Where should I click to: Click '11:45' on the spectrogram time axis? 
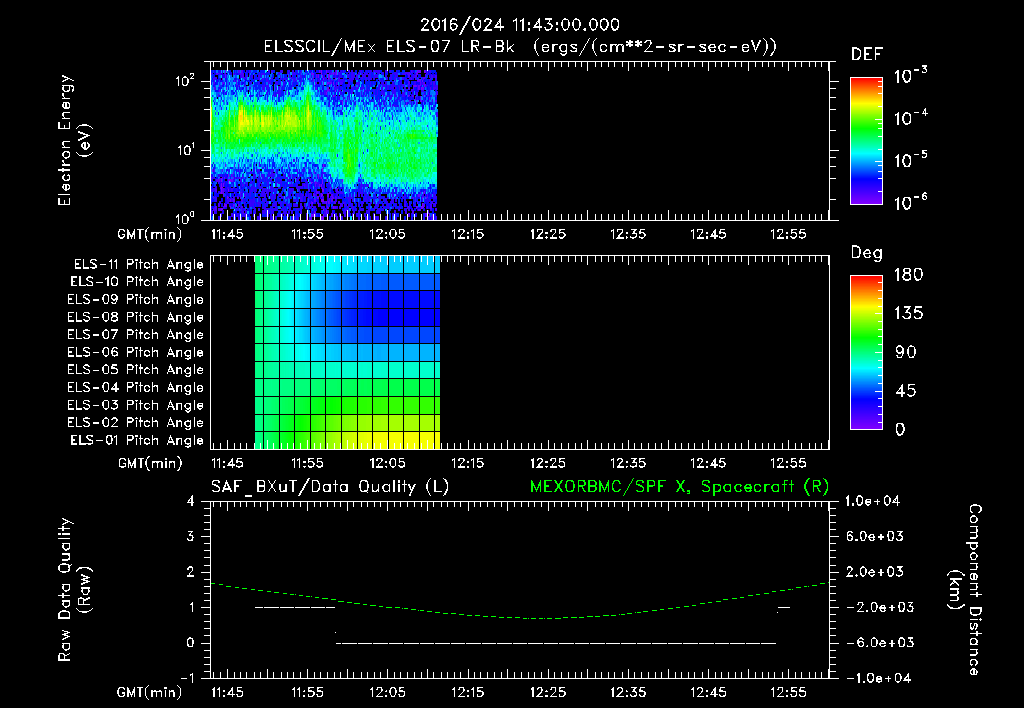[227, 234]
